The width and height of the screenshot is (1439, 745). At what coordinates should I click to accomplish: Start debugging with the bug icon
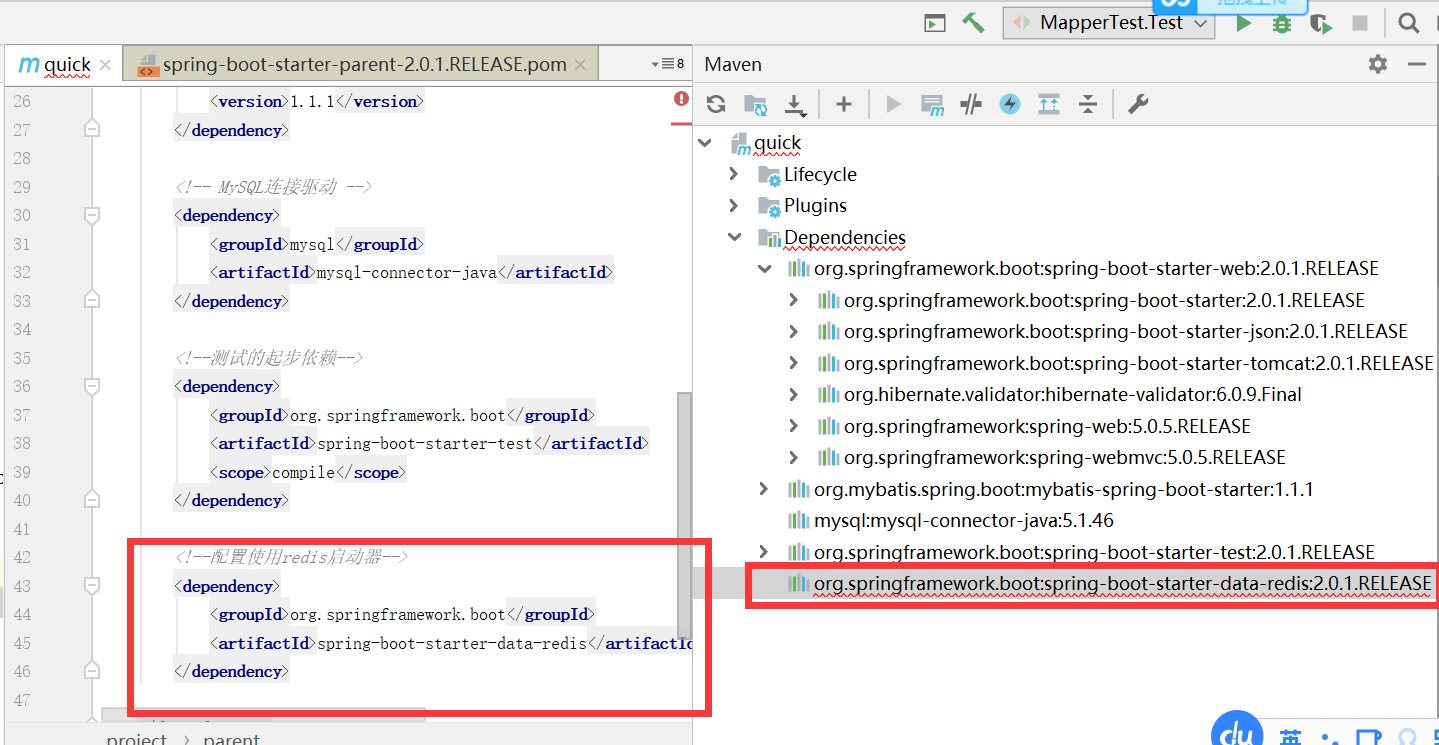pyautogui.click(x=1281, y=23)
